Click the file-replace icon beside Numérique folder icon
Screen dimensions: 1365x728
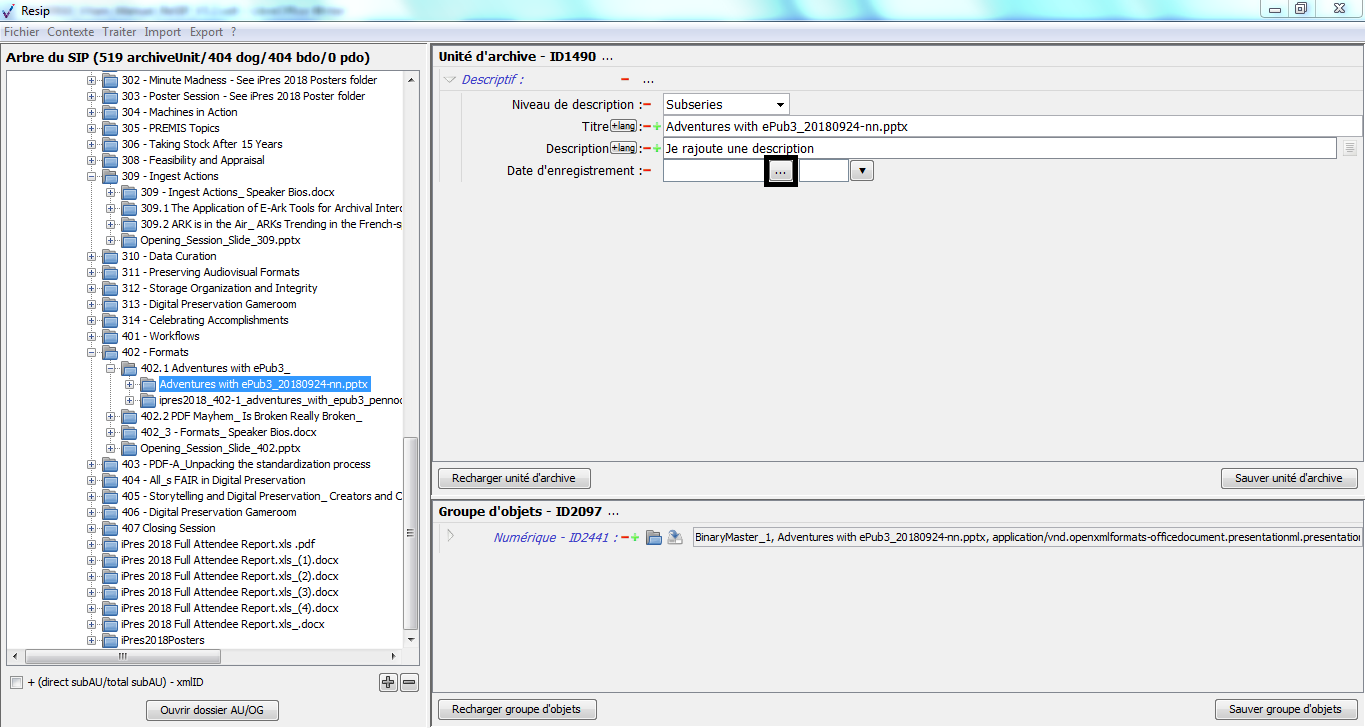675,538
